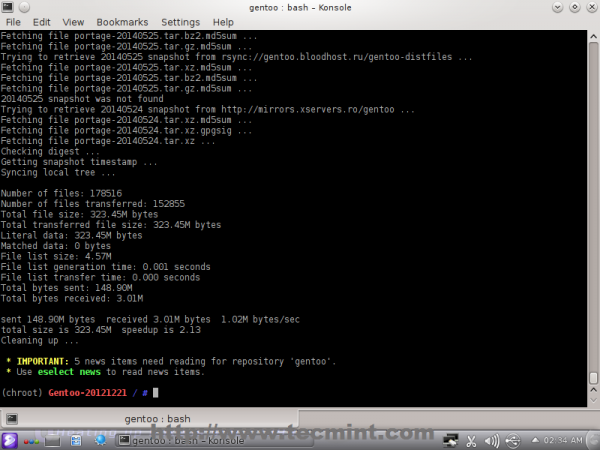Screen dimensions: 600x450
Task: Click the secondary up arrow near scrollbar bottom
Action: point(593,390)
